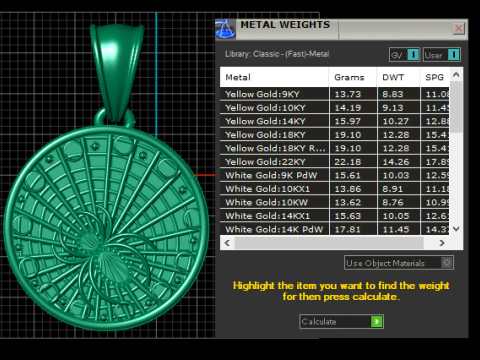Select the White Gold:10KW row
Image resolution: width=480 pixels, height=360 pixels.
335,202
